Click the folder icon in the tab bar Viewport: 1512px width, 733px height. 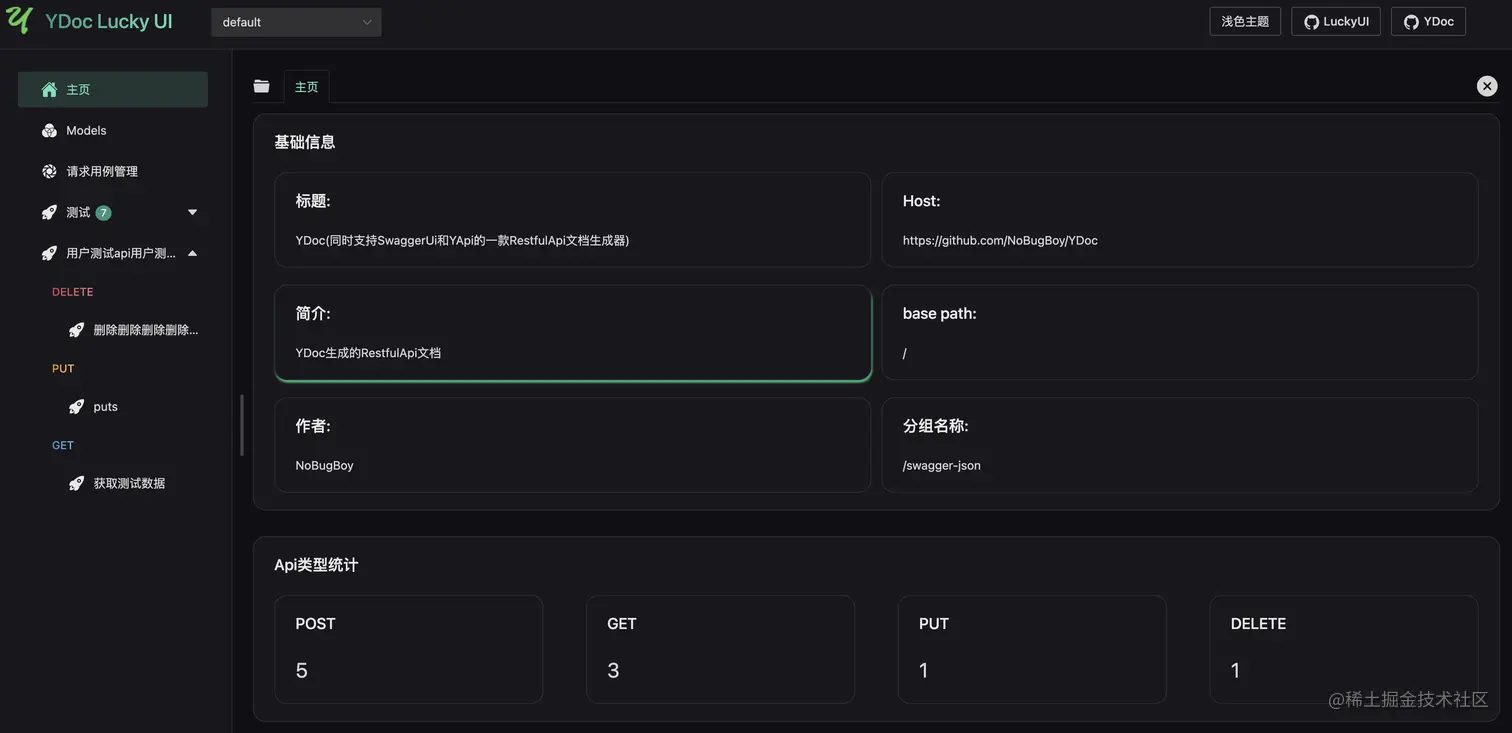click(x=261, y=87)
